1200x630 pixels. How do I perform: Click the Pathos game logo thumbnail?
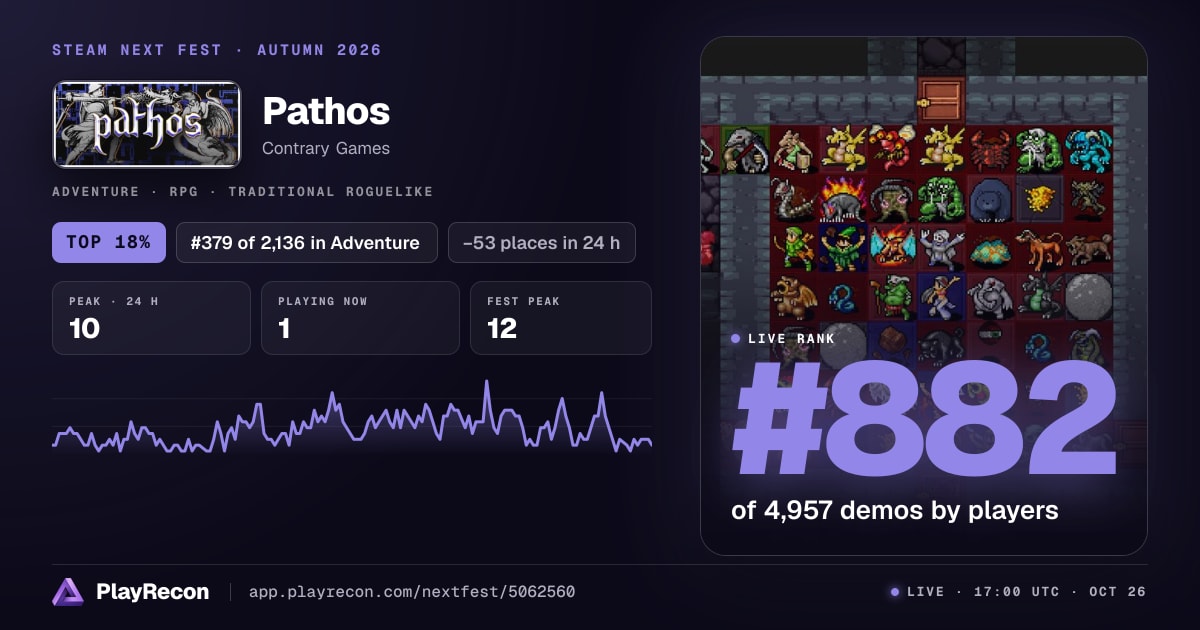point(147,124)
